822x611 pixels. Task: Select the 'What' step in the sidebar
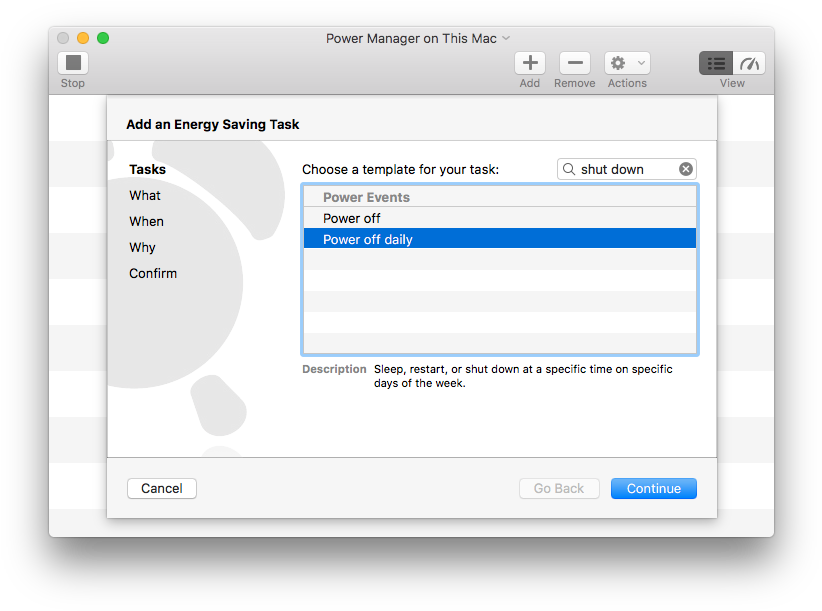(144, 195)
